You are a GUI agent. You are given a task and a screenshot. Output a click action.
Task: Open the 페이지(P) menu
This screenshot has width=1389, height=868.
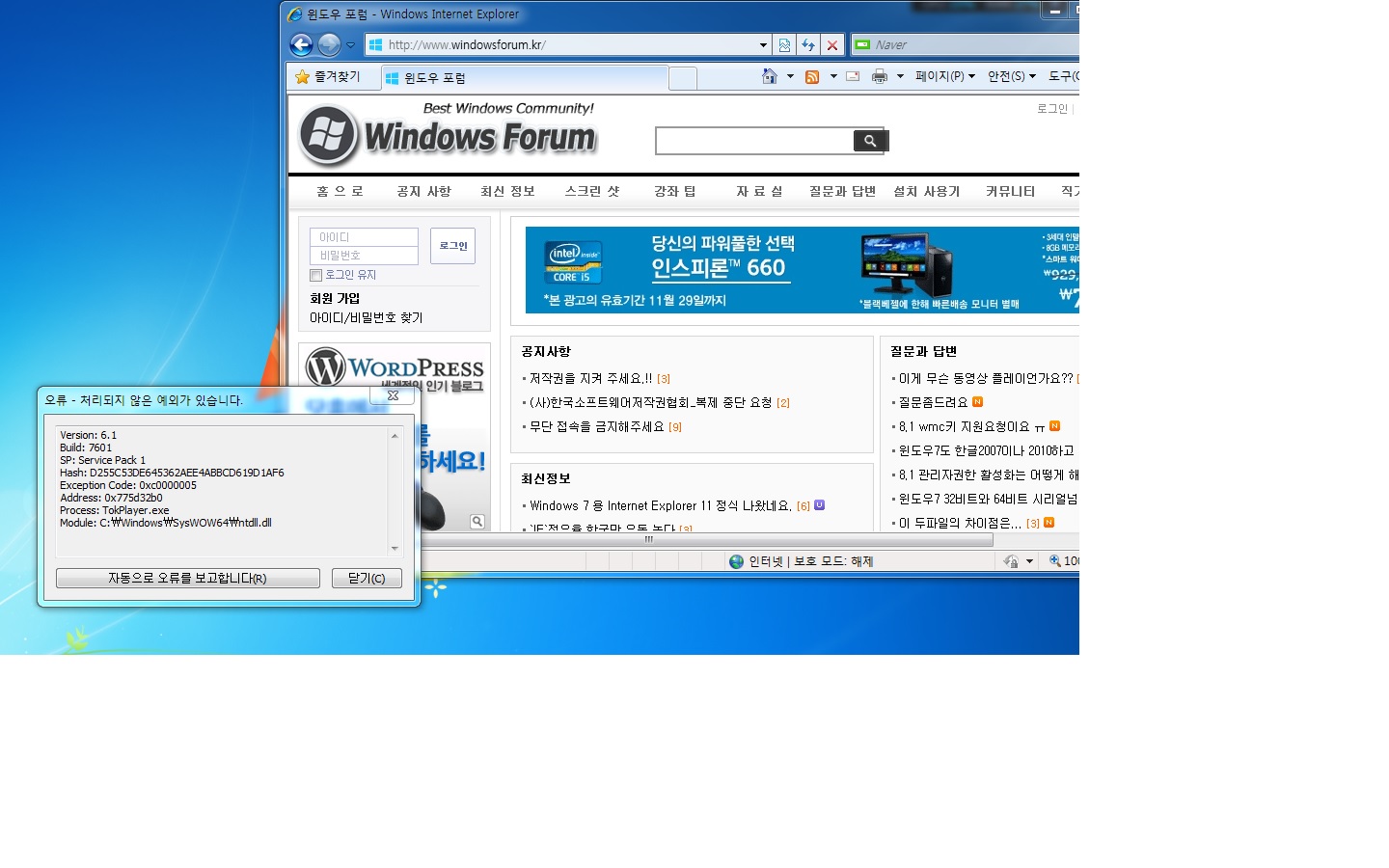[x=945, y=76]
